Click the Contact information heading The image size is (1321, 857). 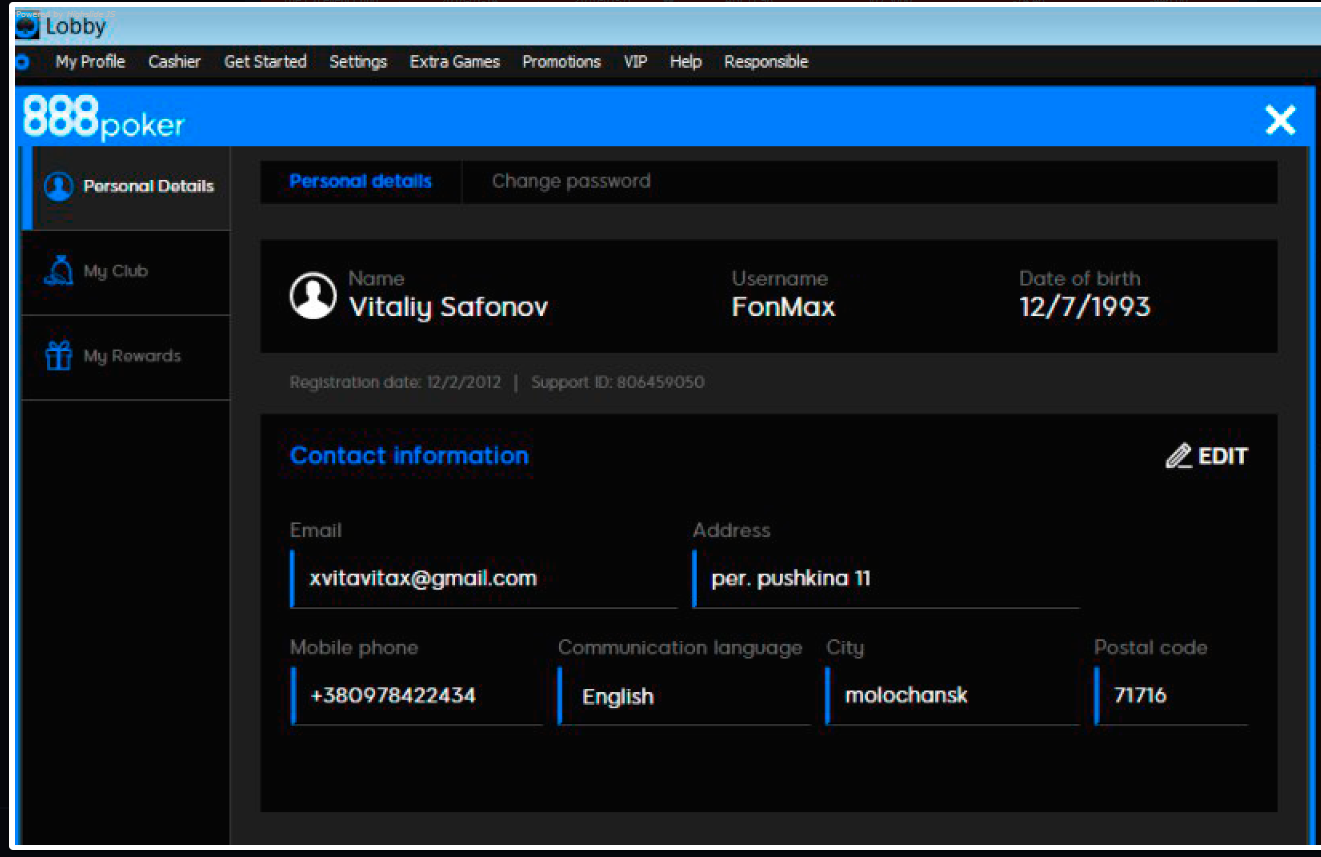click(x=409, y=456)
